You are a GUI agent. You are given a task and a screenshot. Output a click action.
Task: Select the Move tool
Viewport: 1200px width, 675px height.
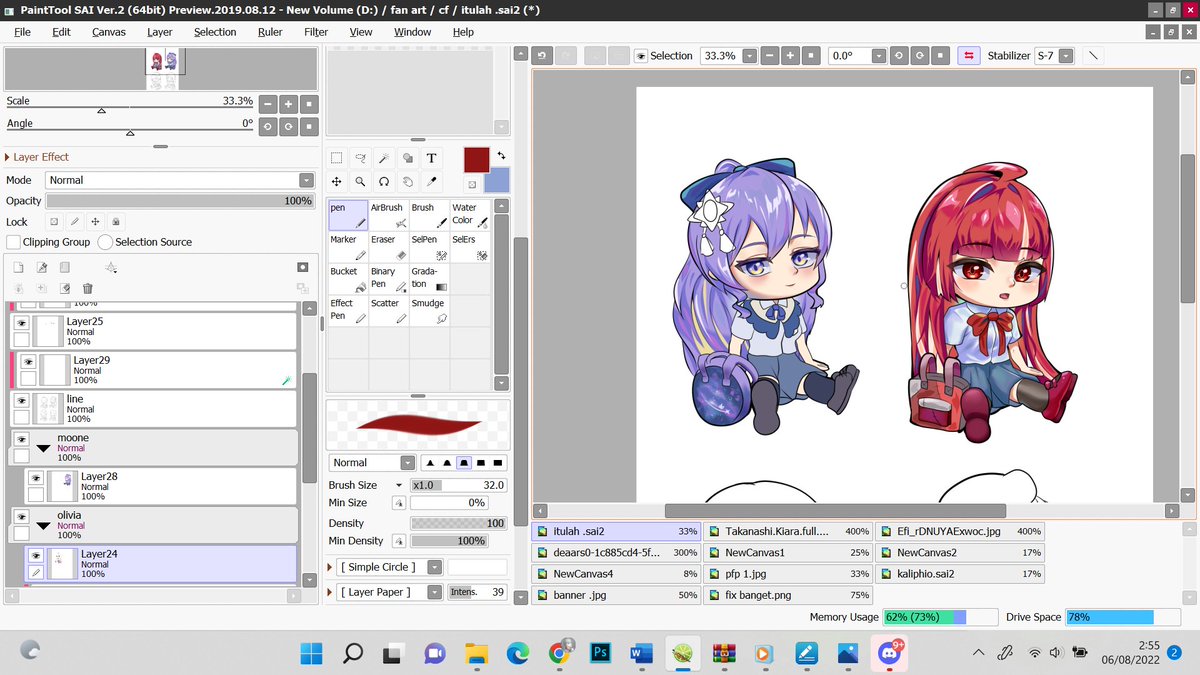(337, 182)
